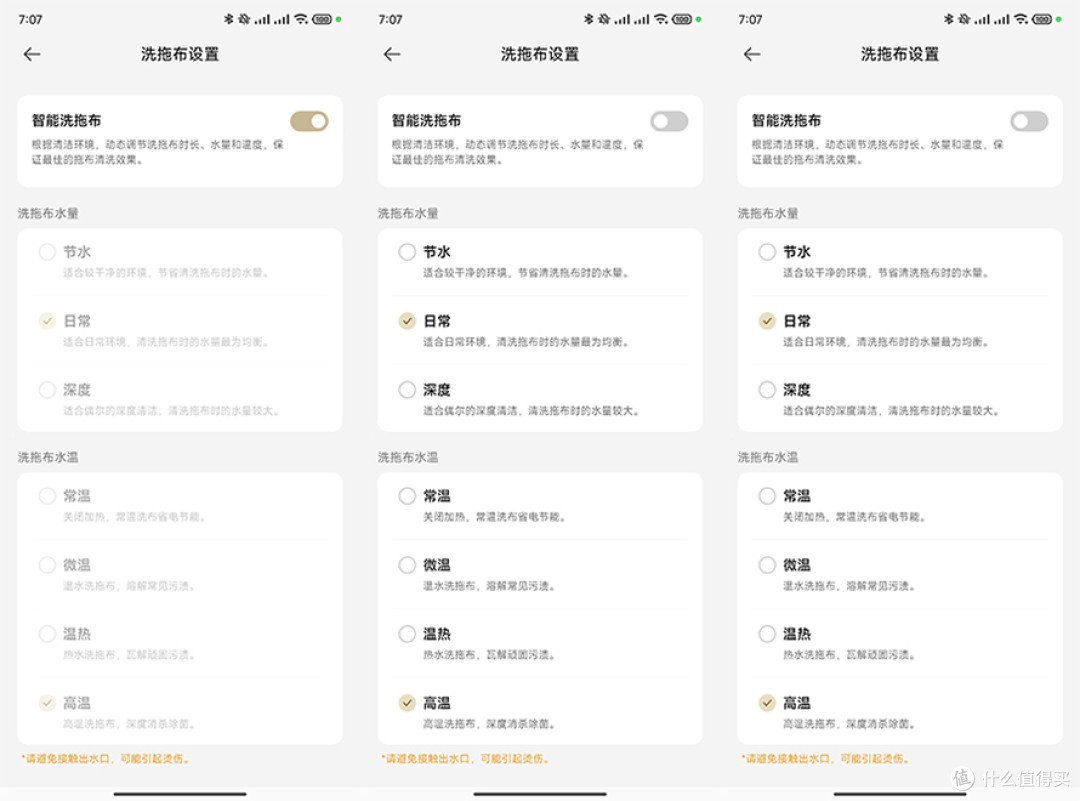Tap home gesture bar in left panel

click(180, 794)
